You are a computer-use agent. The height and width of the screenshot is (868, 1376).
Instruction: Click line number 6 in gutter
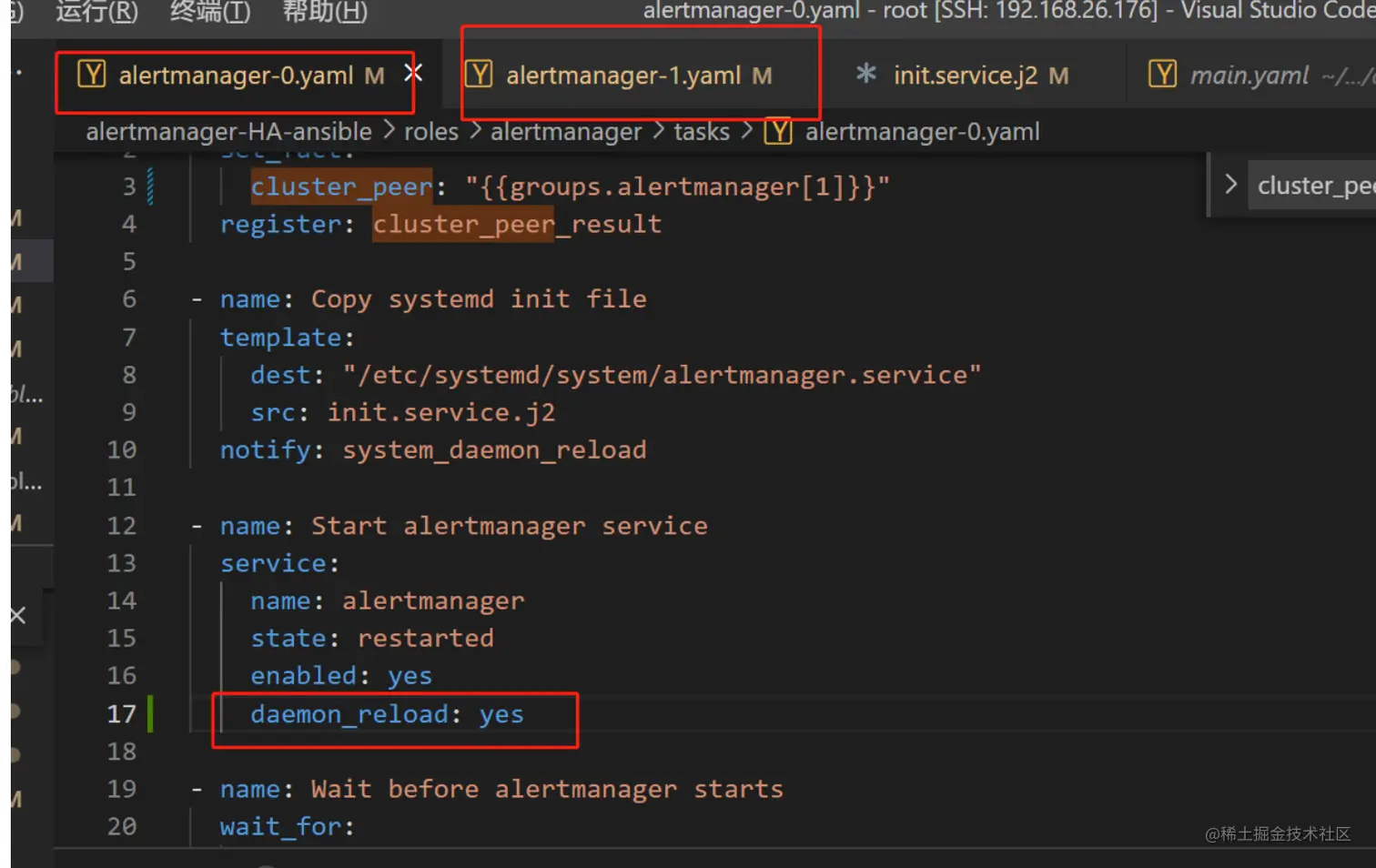(x=128, y=299)
